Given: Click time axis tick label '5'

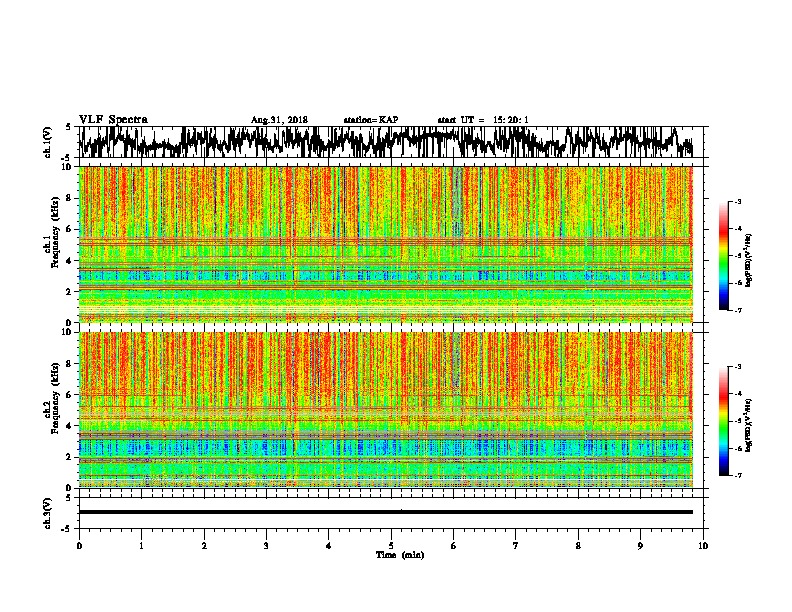Looking at the screenshot, I should tap(391, 546).
